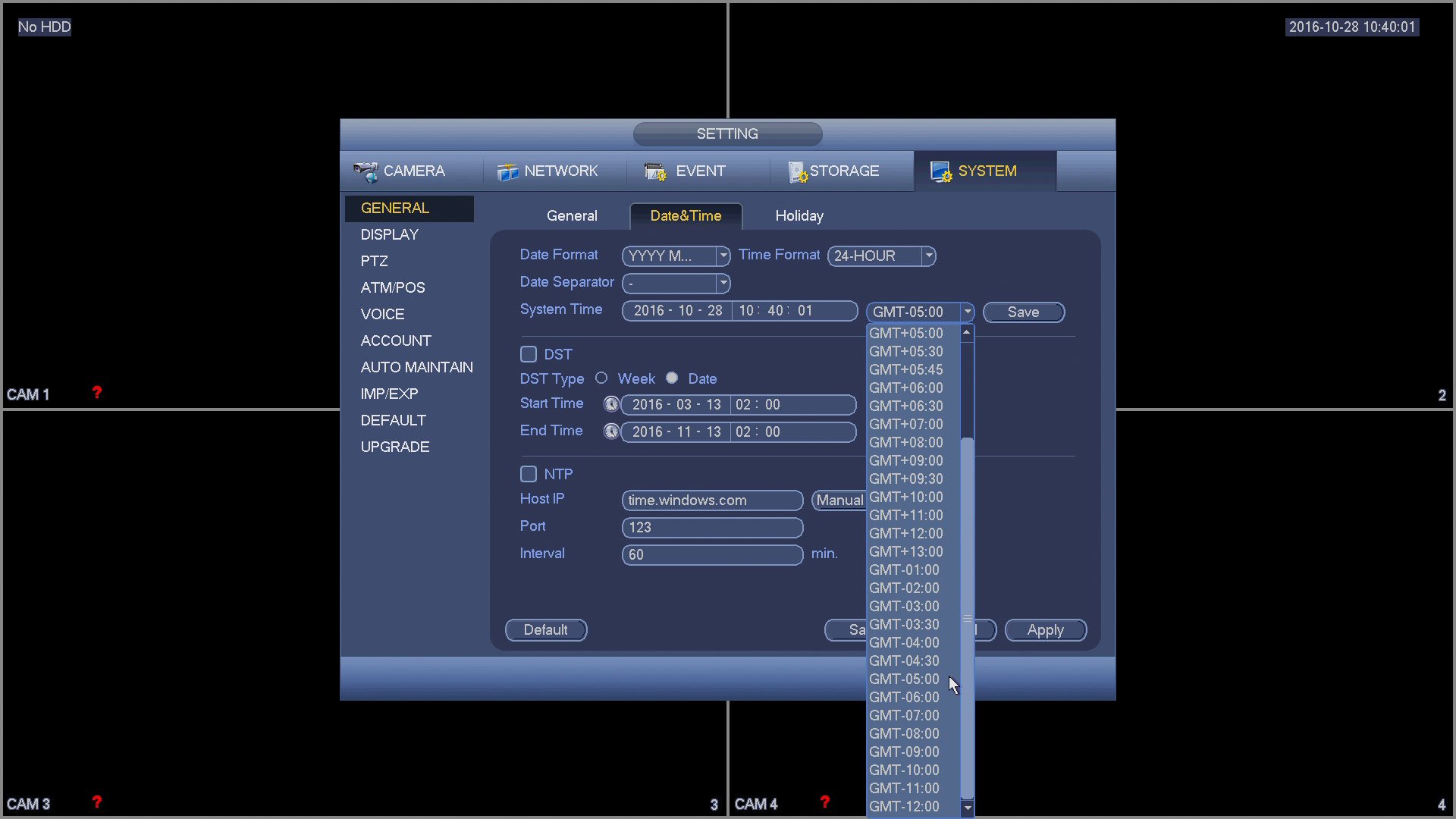The height and width of the screenshot is (819, 1456).
Task: Click the Default button
Action: pos(545,630)
